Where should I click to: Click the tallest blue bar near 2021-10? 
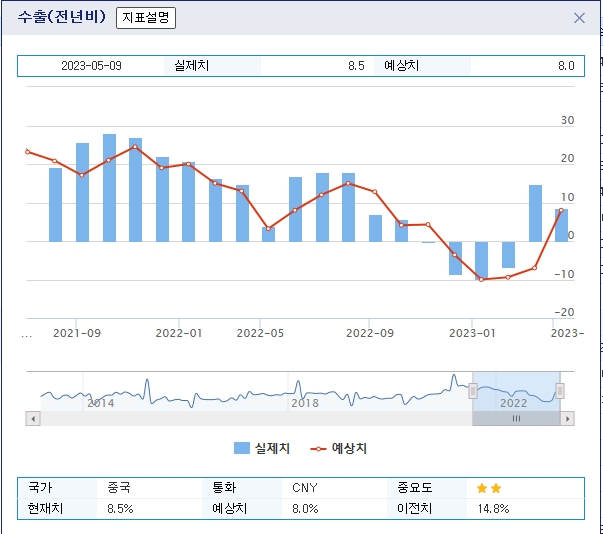(x=109, y=188)
